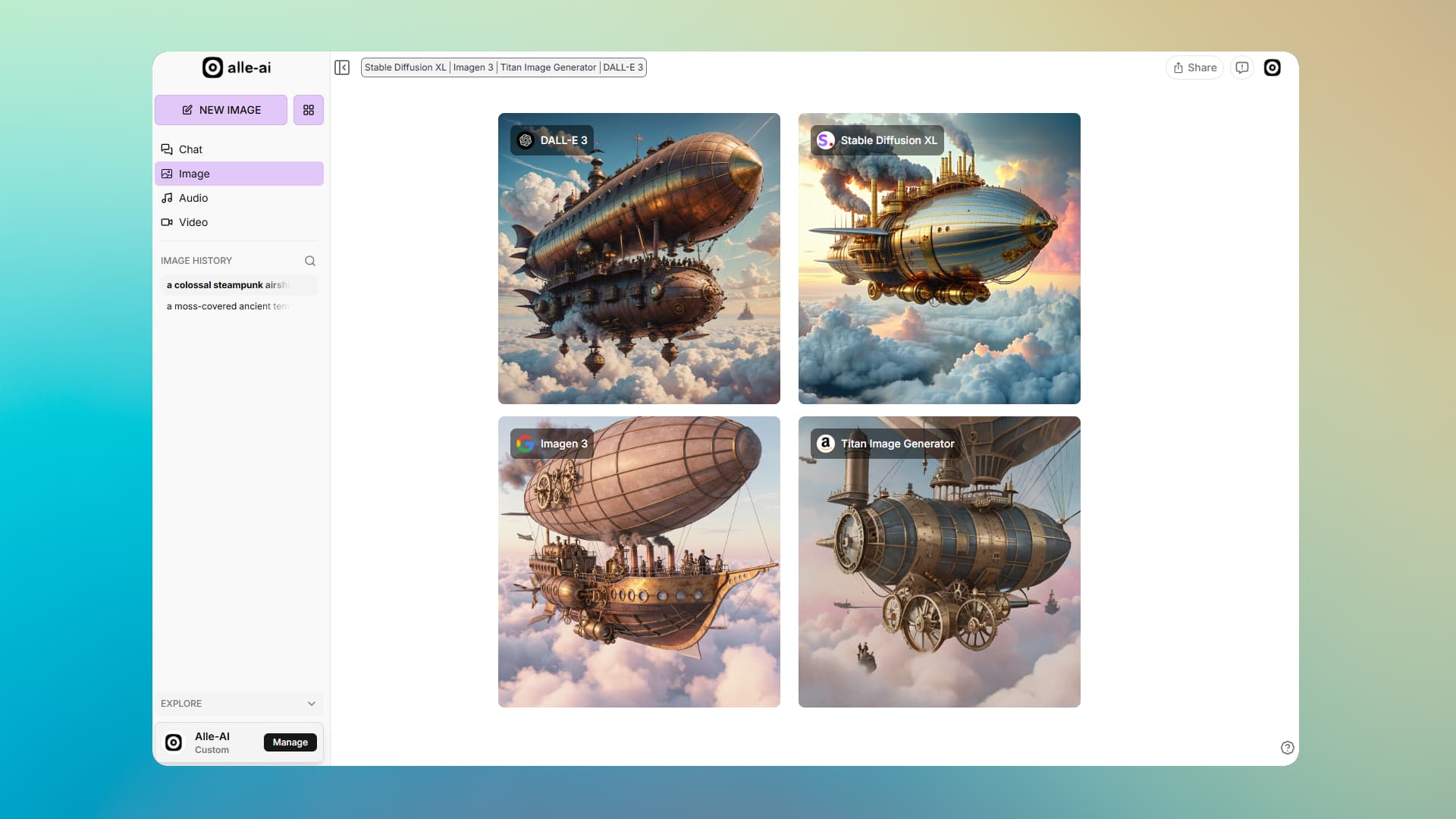
Task: Open the Video section icon
Action: pyautogui.click(x=167, y=222)
